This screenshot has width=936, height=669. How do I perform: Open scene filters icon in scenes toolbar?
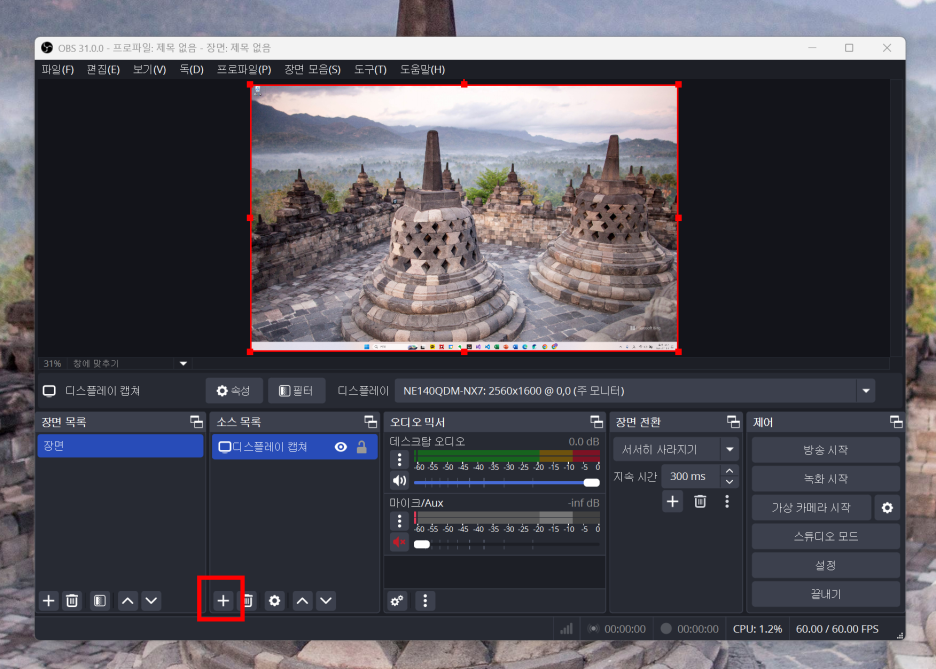coord(100,600)
